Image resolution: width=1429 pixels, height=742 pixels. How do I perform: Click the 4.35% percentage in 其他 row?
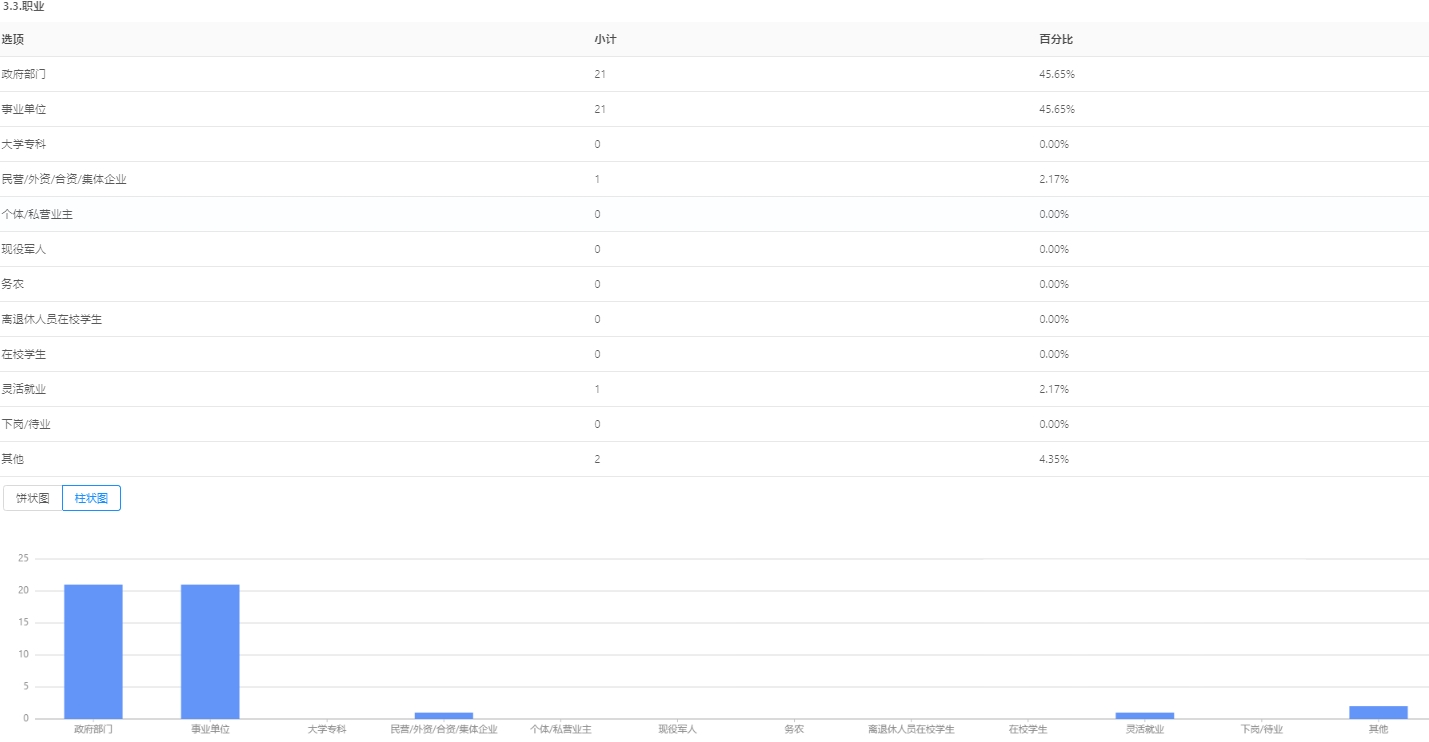pos(1054,459)
